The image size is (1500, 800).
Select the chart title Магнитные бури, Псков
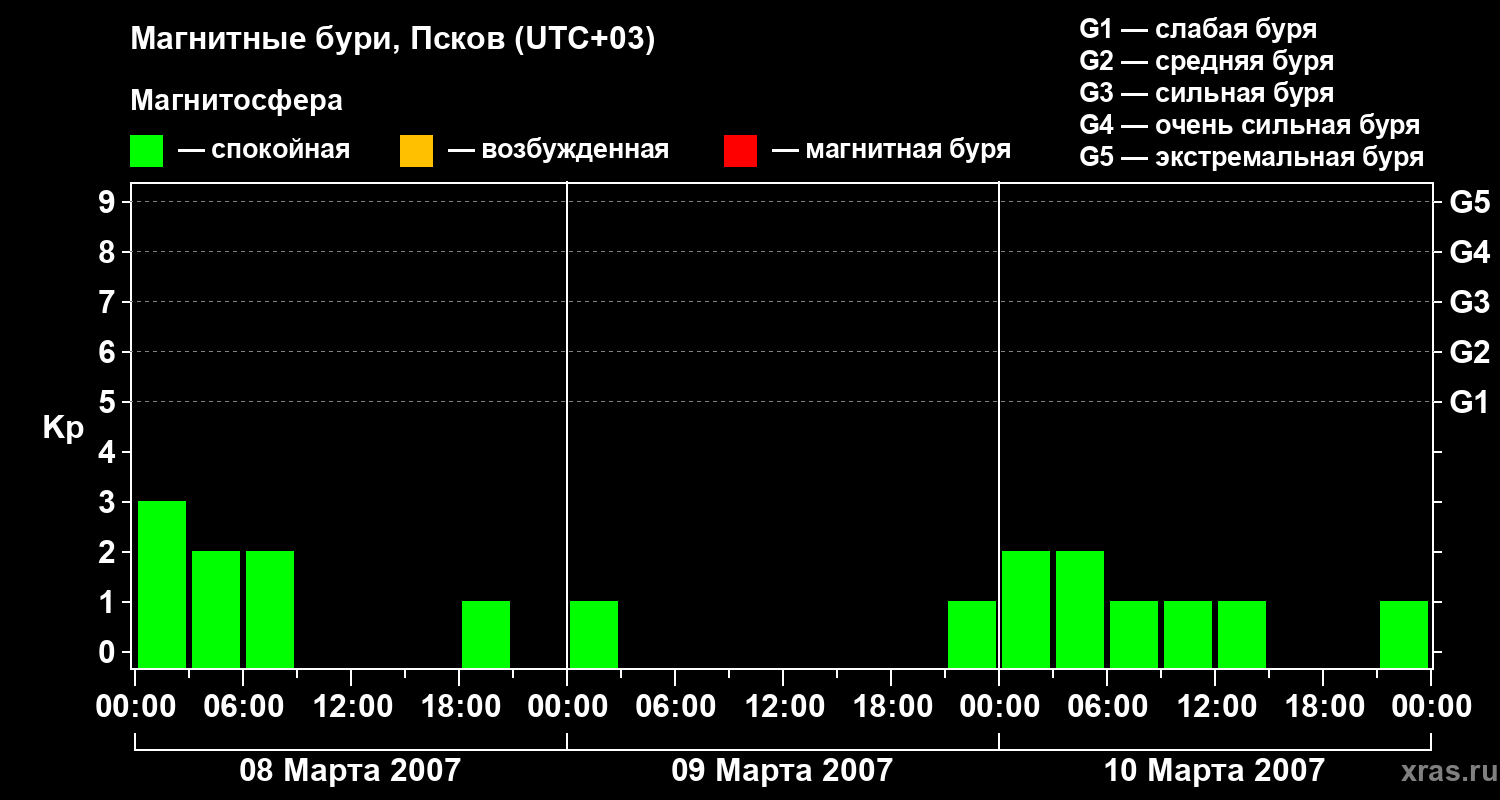[x=393, y=40]
